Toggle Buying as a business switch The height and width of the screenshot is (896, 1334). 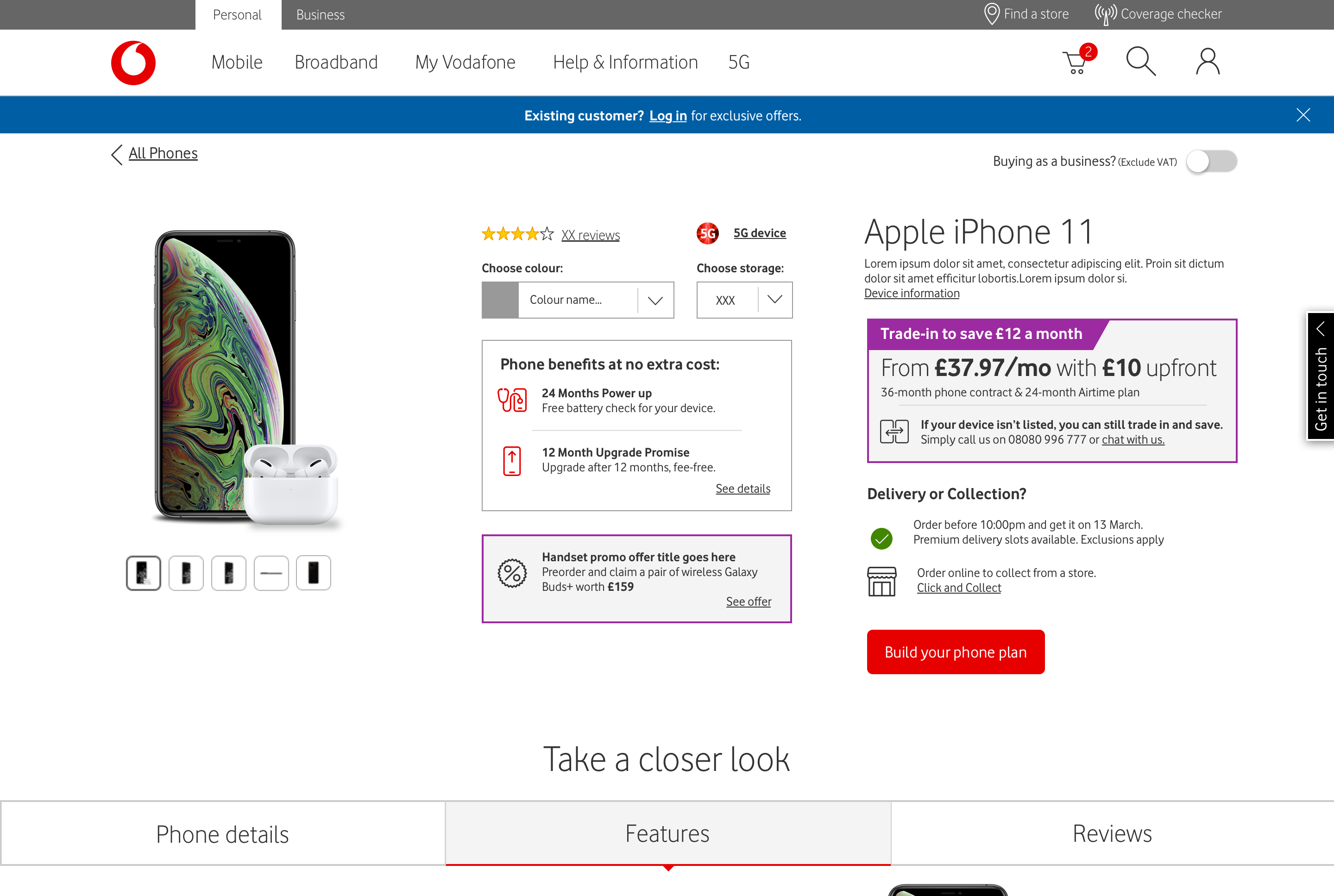click(x=1211, y=161)
